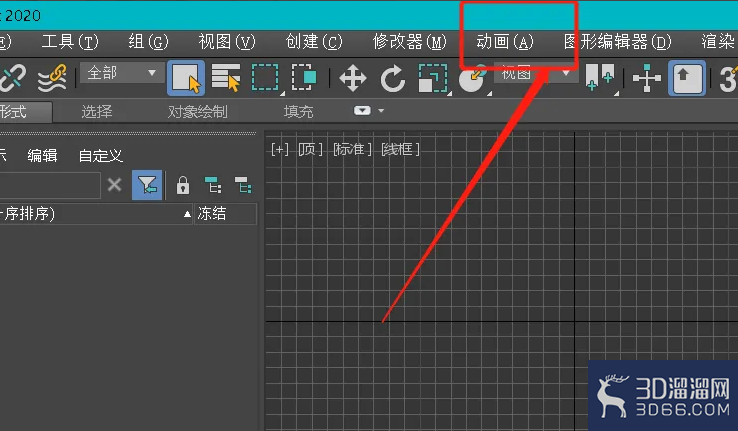Click the Bind to Space Warp icon
The image size is (738, 431).
(52, 78)
